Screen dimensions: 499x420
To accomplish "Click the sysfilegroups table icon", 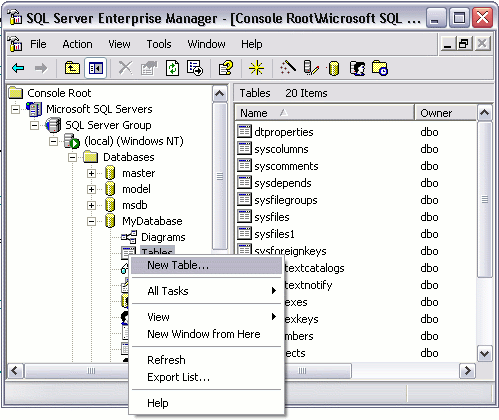I will pos(244,199).
